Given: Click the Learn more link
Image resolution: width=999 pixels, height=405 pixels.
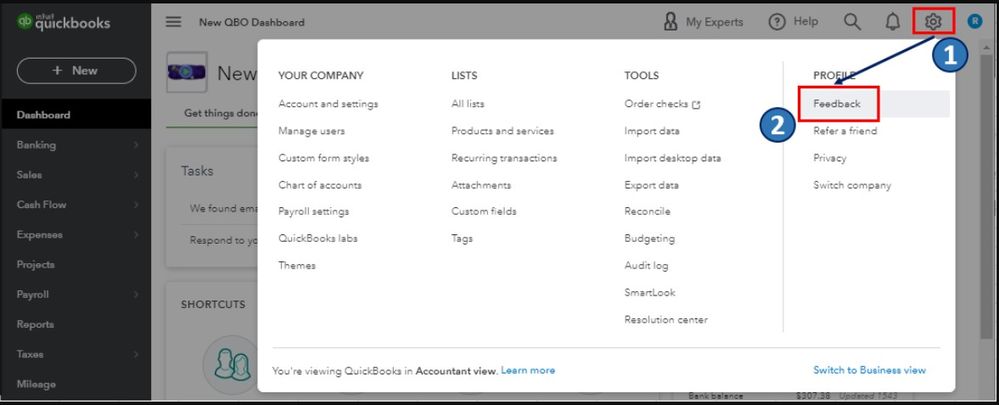Looking at the screenshot, I should (528, 370).
